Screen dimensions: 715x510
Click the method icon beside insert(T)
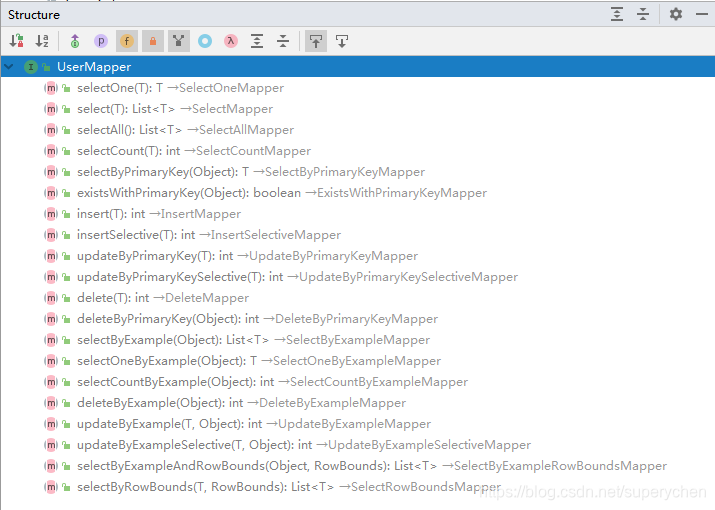tap(51, 213)
